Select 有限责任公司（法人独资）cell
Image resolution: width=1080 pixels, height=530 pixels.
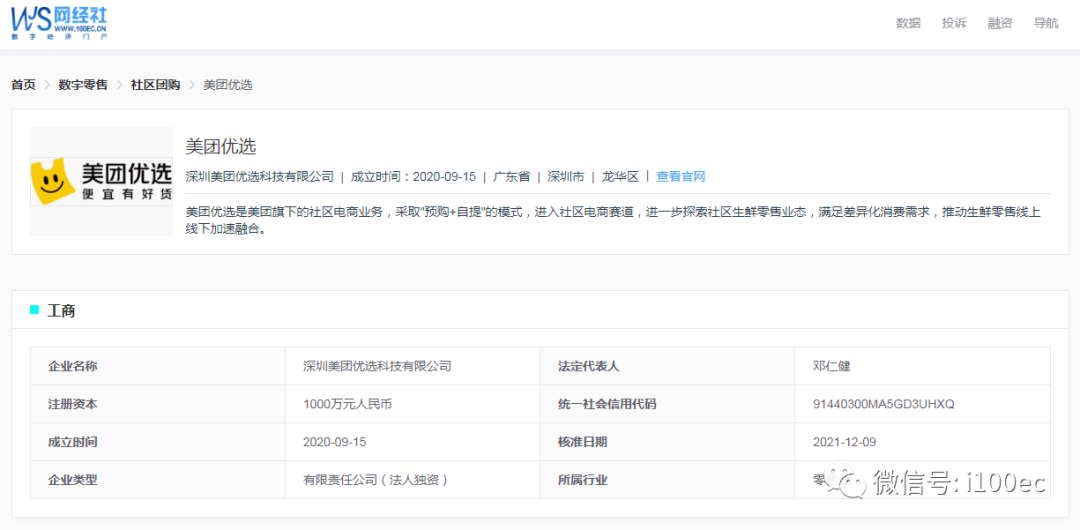point(413,480)
